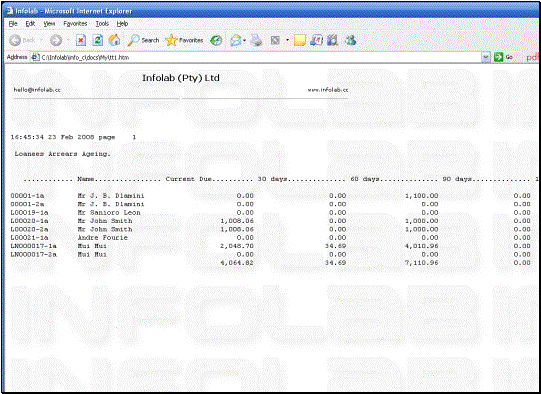This screenshot has height=394, width=541.
Task: Open the Messenger people icon
Action: click(350, 40)
